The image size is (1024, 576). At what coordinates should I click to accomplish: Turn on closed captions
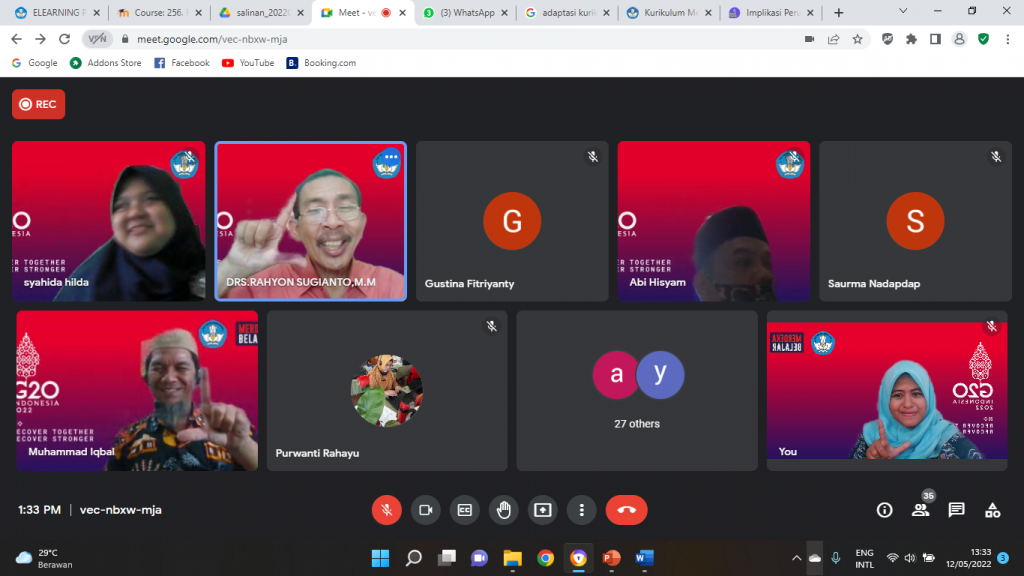tap(464, 510)
